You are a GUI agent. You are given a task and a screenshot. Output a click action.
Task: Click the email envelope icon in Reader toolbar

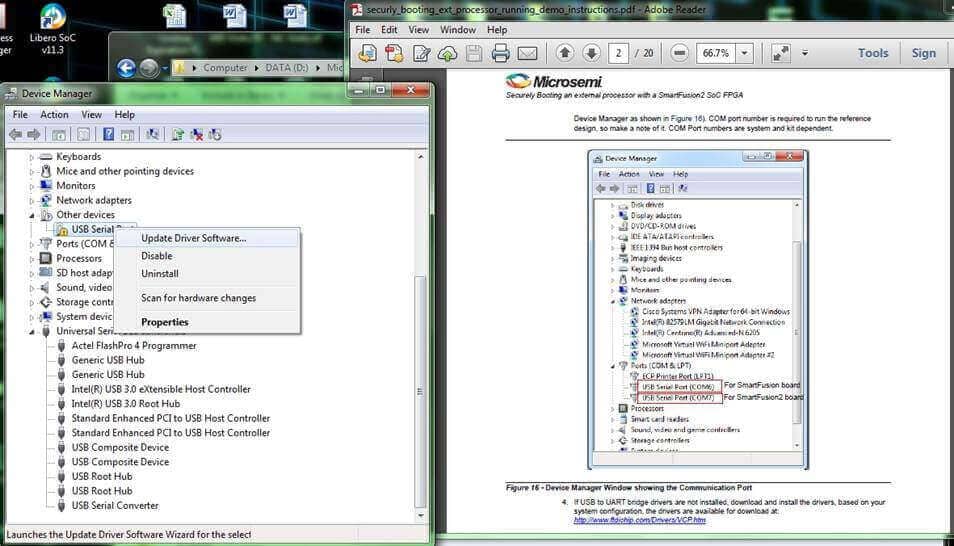click(x=527, y=53)
